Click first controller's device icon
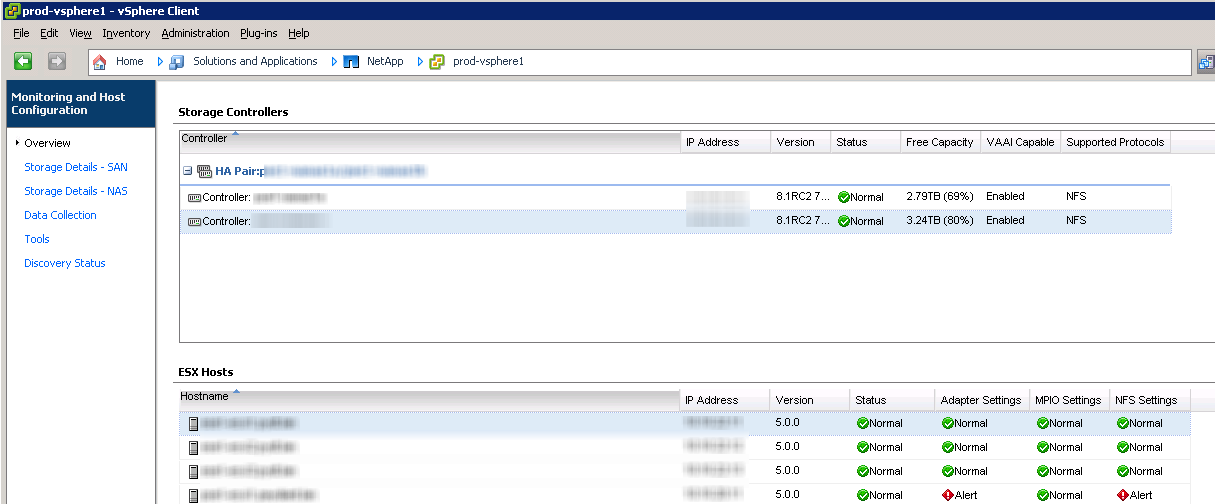 coord(194,197)
